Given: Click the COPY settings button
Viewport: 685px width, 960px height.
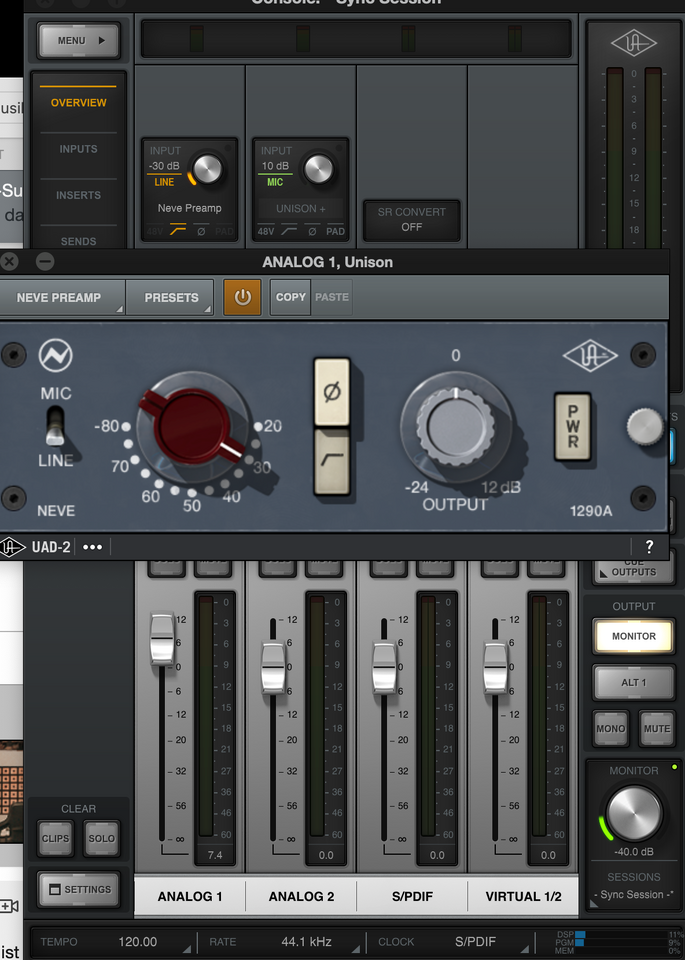Looking at the screenshot, I should [x=290, y=297].
